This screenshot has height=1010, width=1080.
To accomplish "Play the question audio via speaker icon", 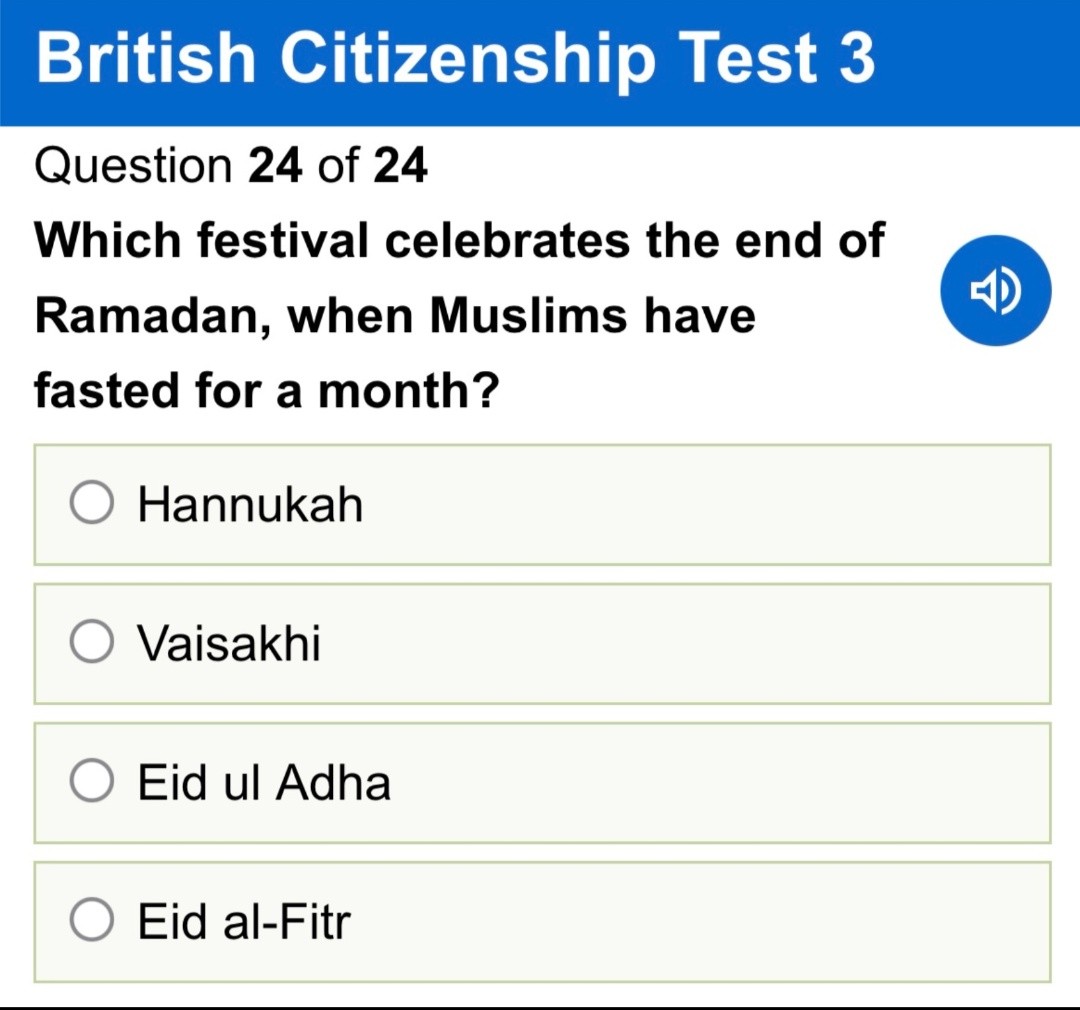I will click(995, 291).
